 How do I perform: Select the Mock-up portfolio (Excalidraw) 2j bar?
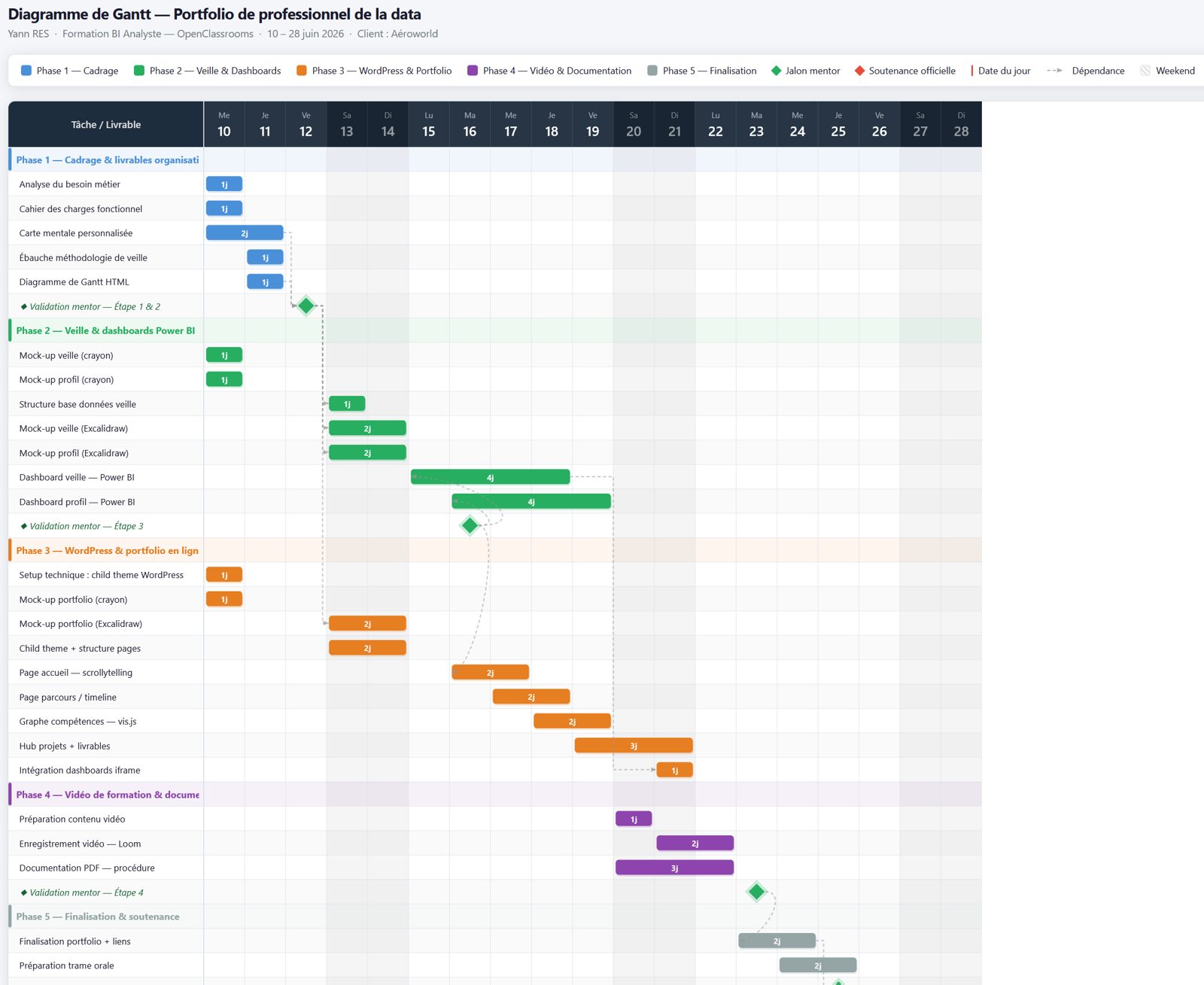[x=367, y=623]
